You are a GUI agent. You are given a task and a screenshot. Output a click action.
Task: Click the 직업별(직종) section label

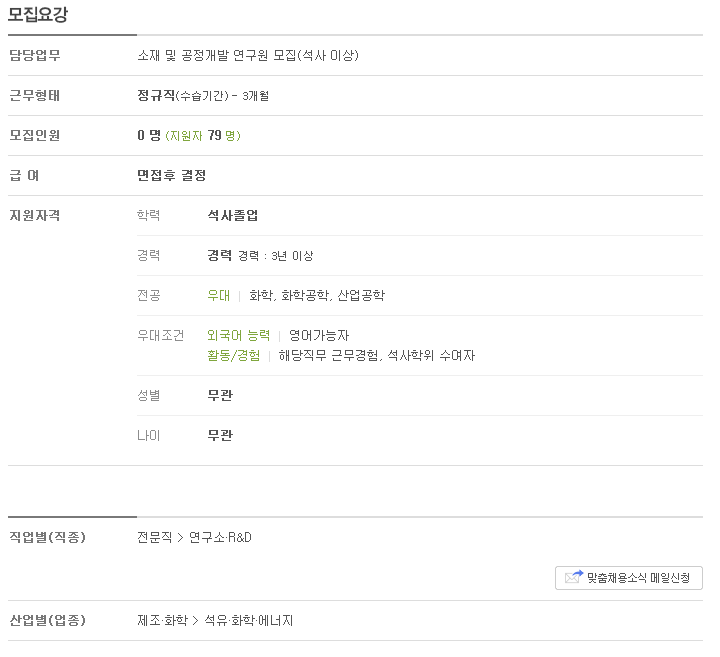click(47, 538)
